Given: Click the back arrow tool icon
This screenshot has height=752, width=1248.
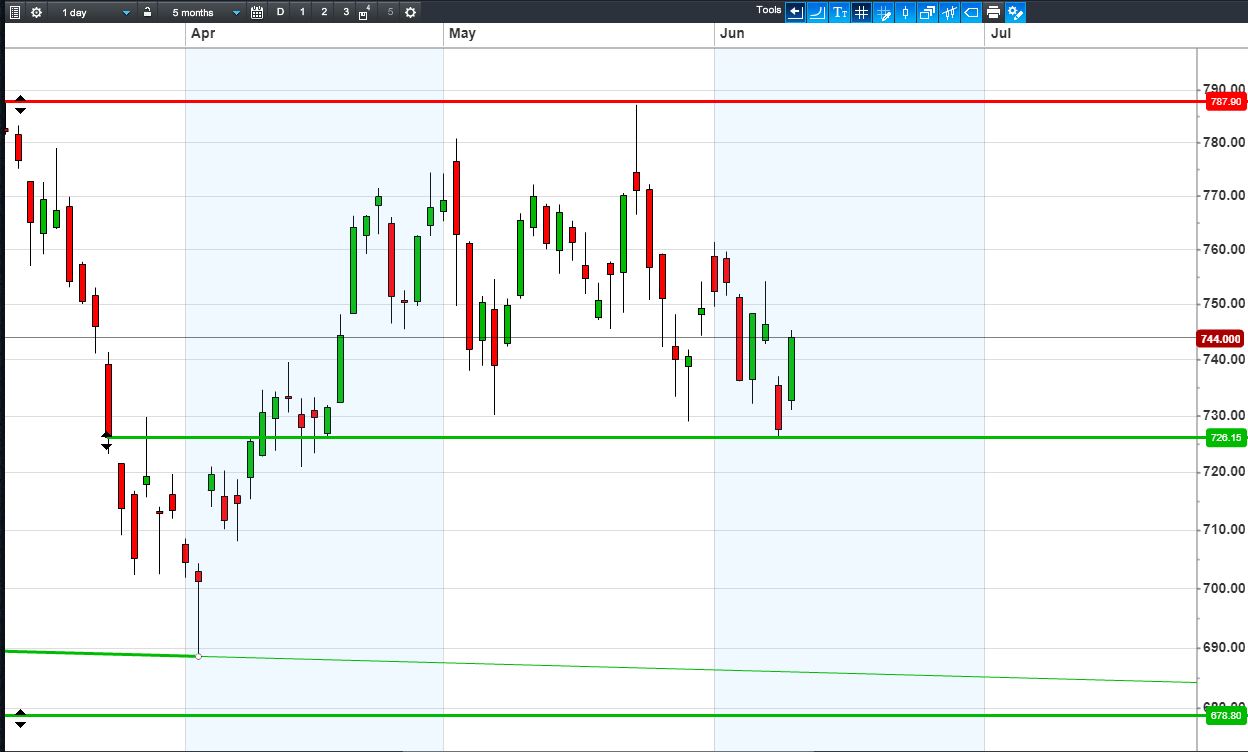Looking at the screenshot, I should click(795, 12).
